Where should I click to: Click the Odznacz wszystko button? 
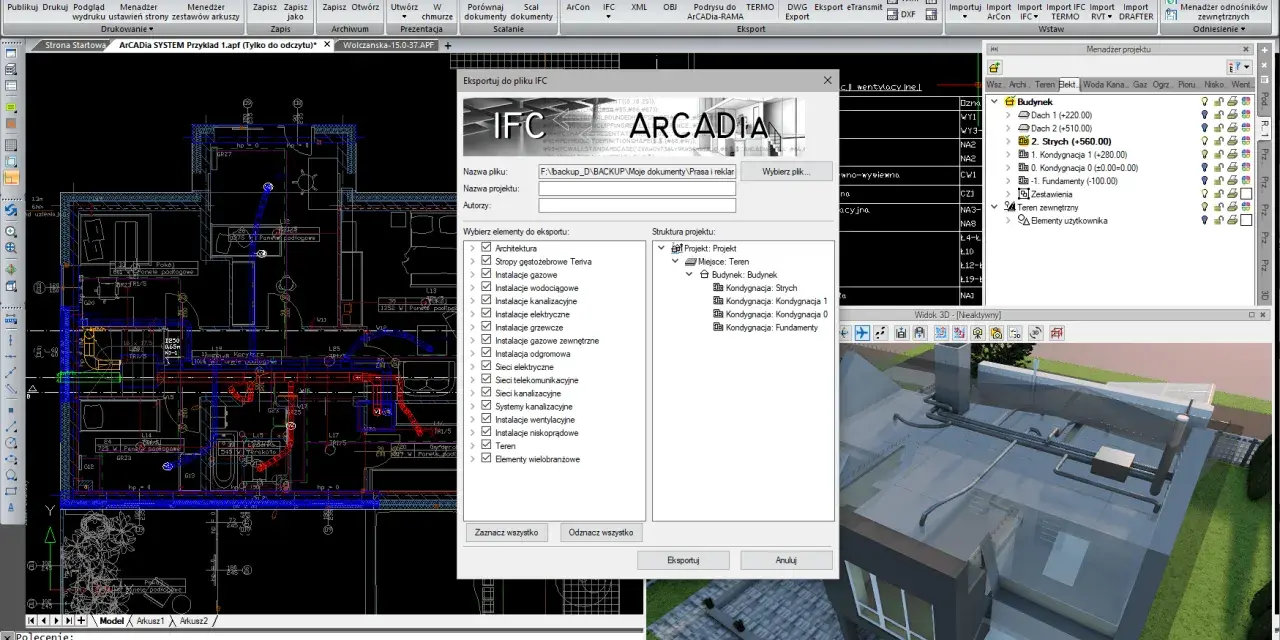[601, 533]
